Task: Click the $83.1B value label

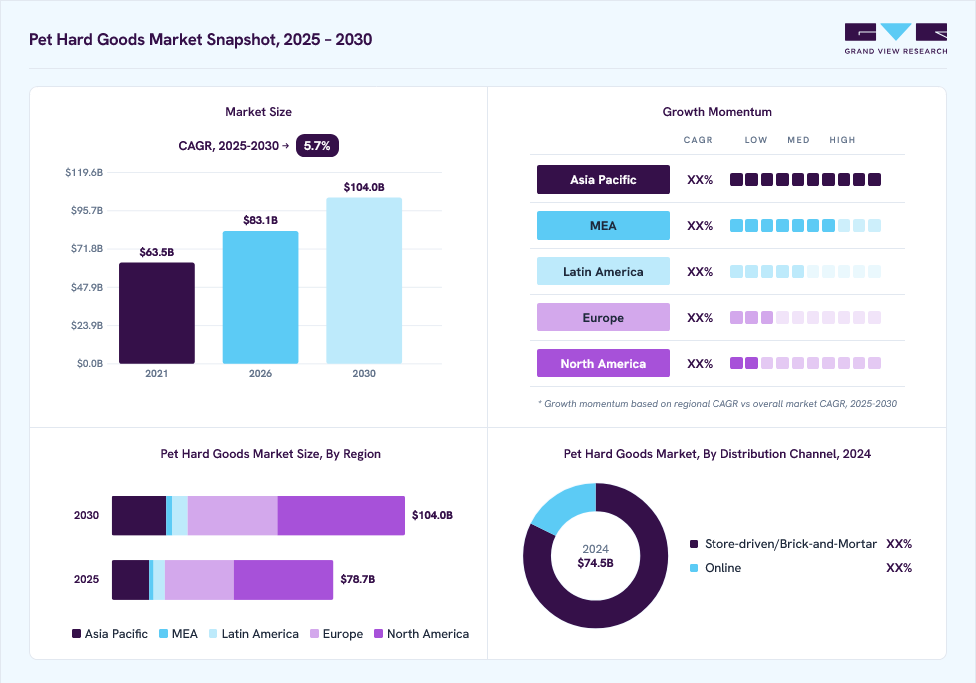Action: click(260, 220)
